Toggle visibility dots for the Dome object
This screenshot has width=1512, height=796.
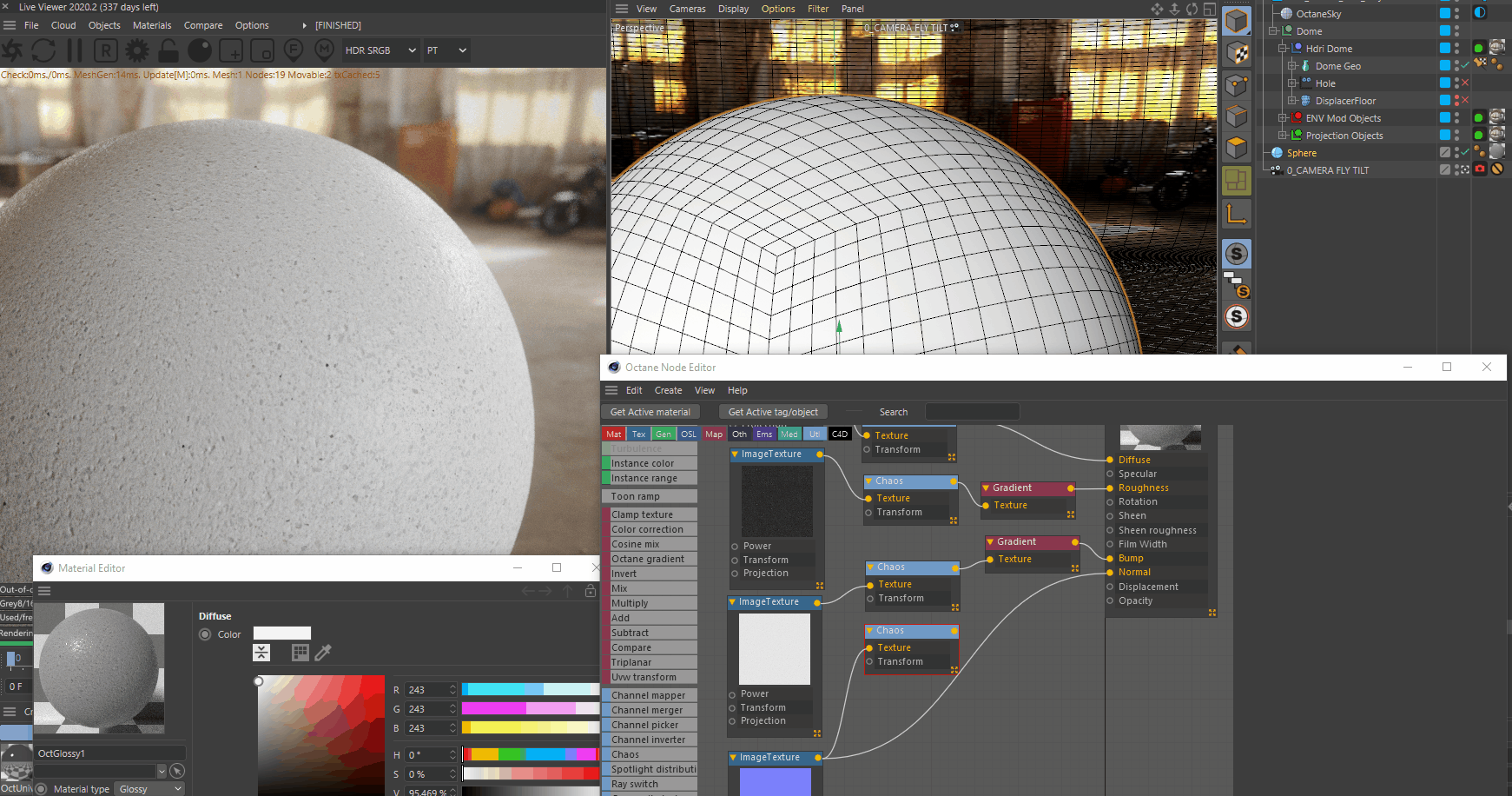[x=1457, y=30]
